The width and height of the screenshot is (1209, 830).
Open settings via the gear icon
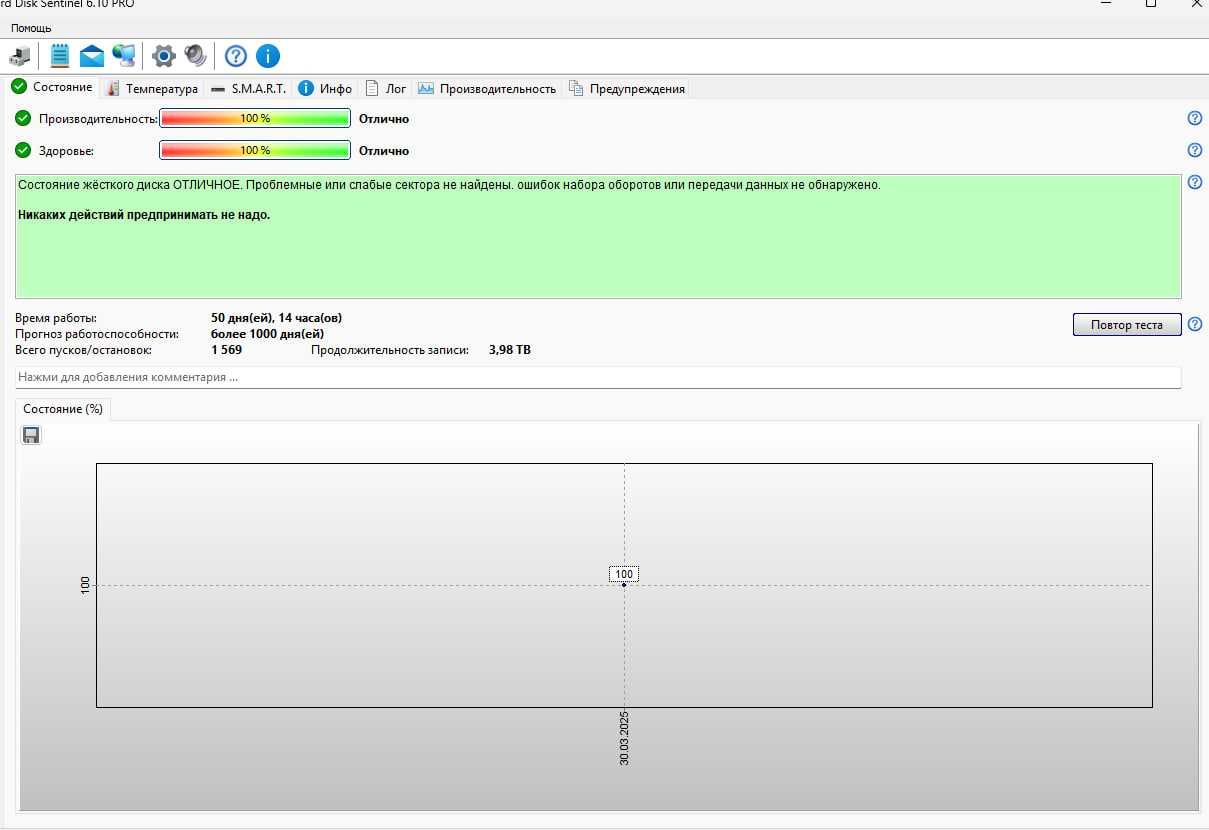[x=163, y=55]
